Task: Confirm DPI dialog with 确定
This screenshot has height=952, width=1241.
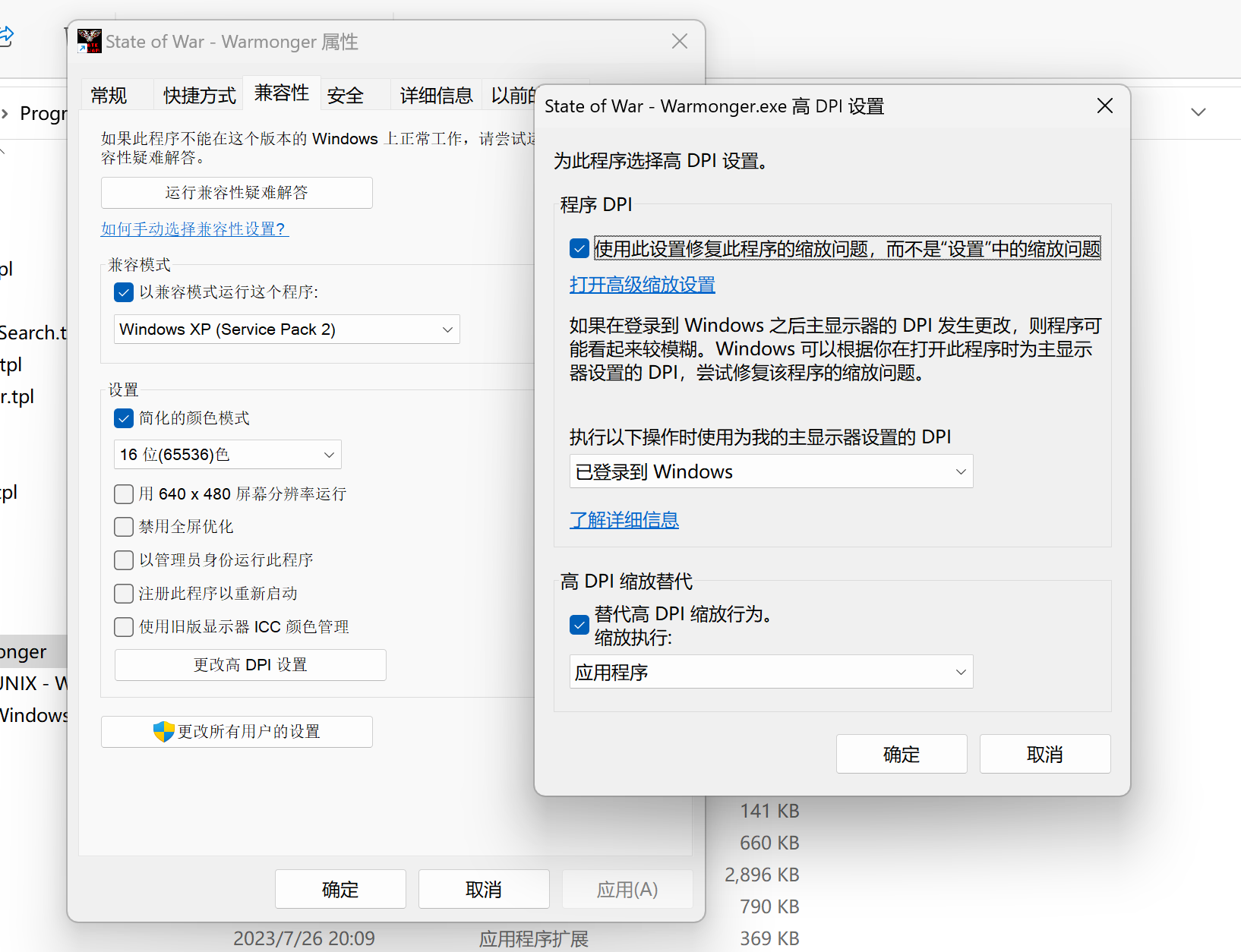Action: click(x=902, y=754)
